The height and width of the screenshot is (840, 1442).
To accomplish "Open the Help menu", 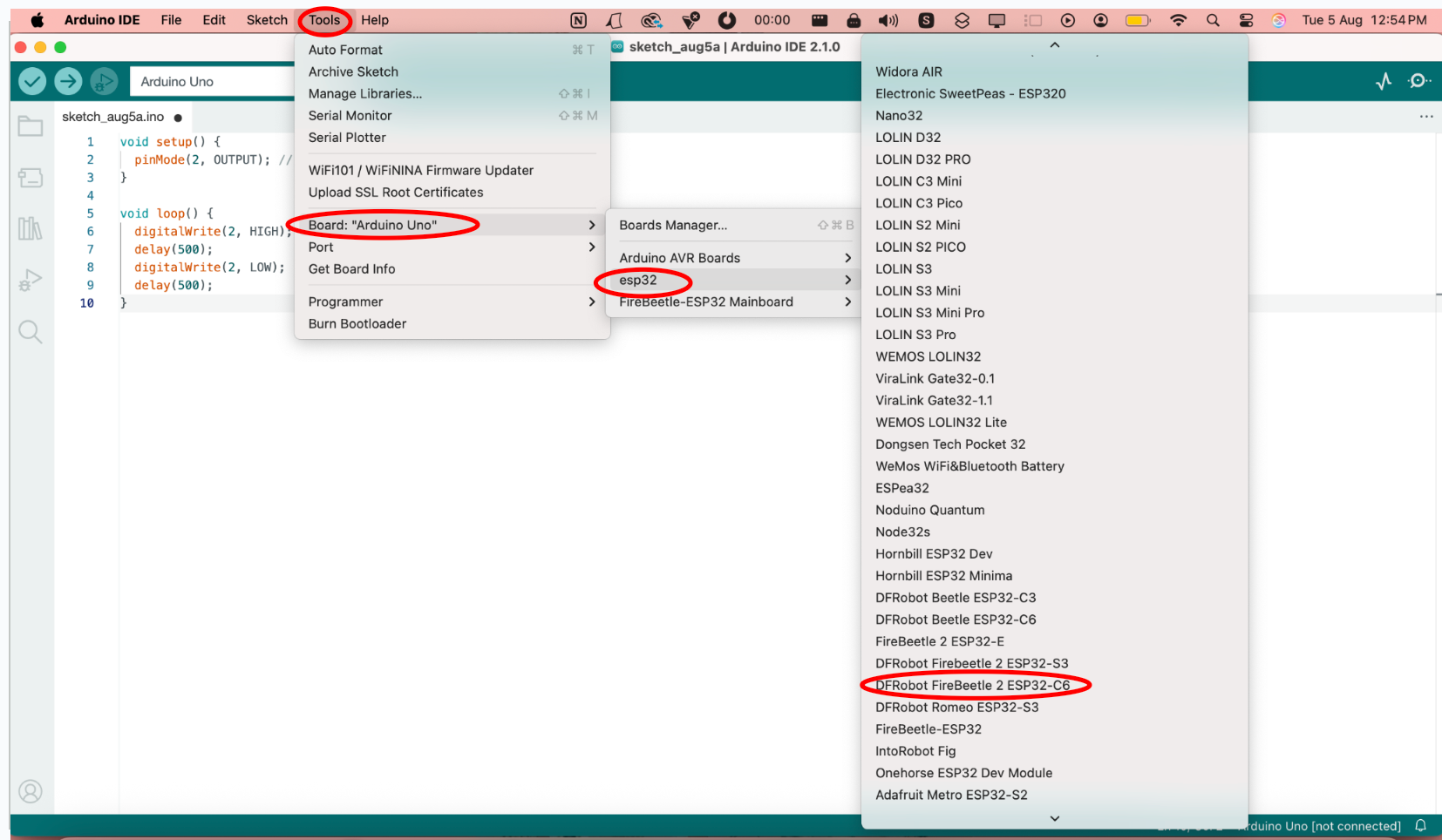I will click(375, 20).
